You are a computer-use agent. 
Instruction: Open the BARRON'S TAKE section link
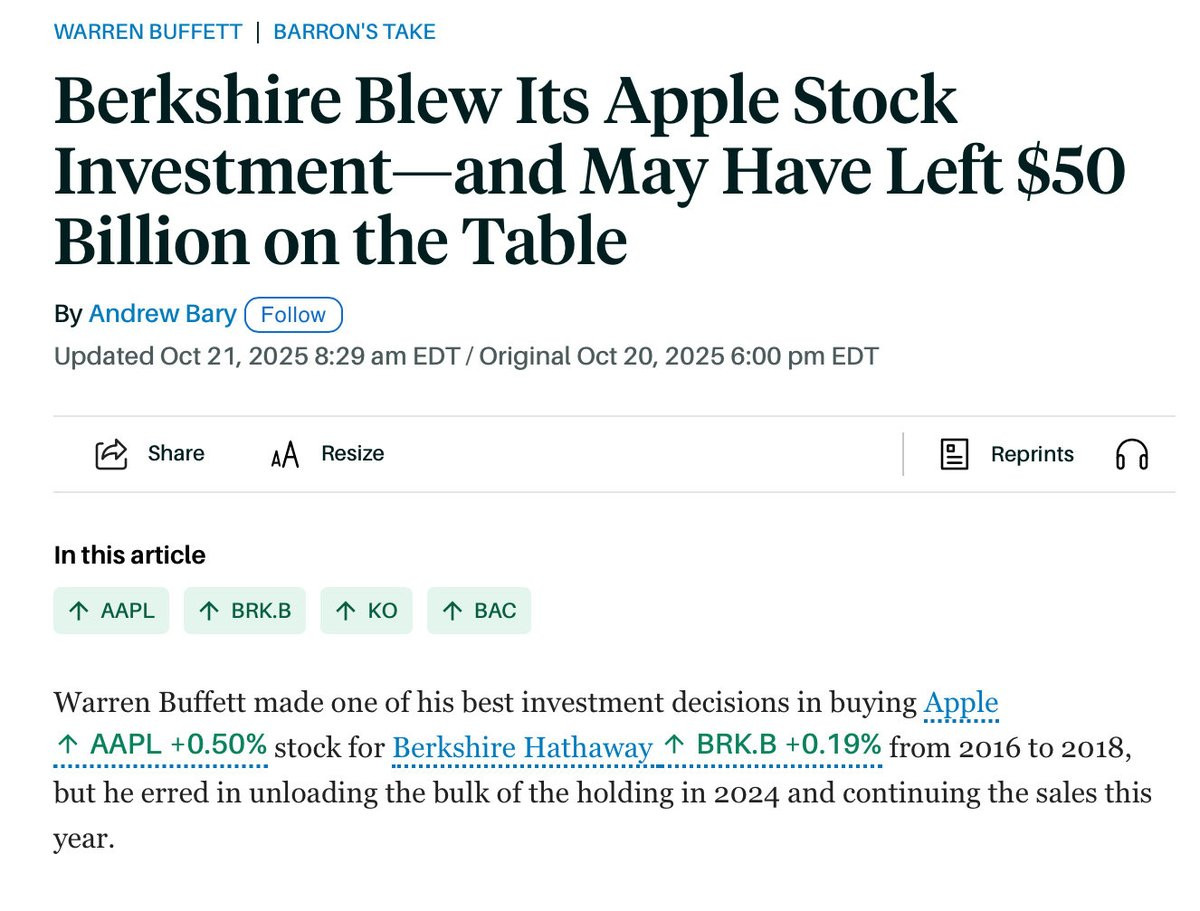pos(355,31)
